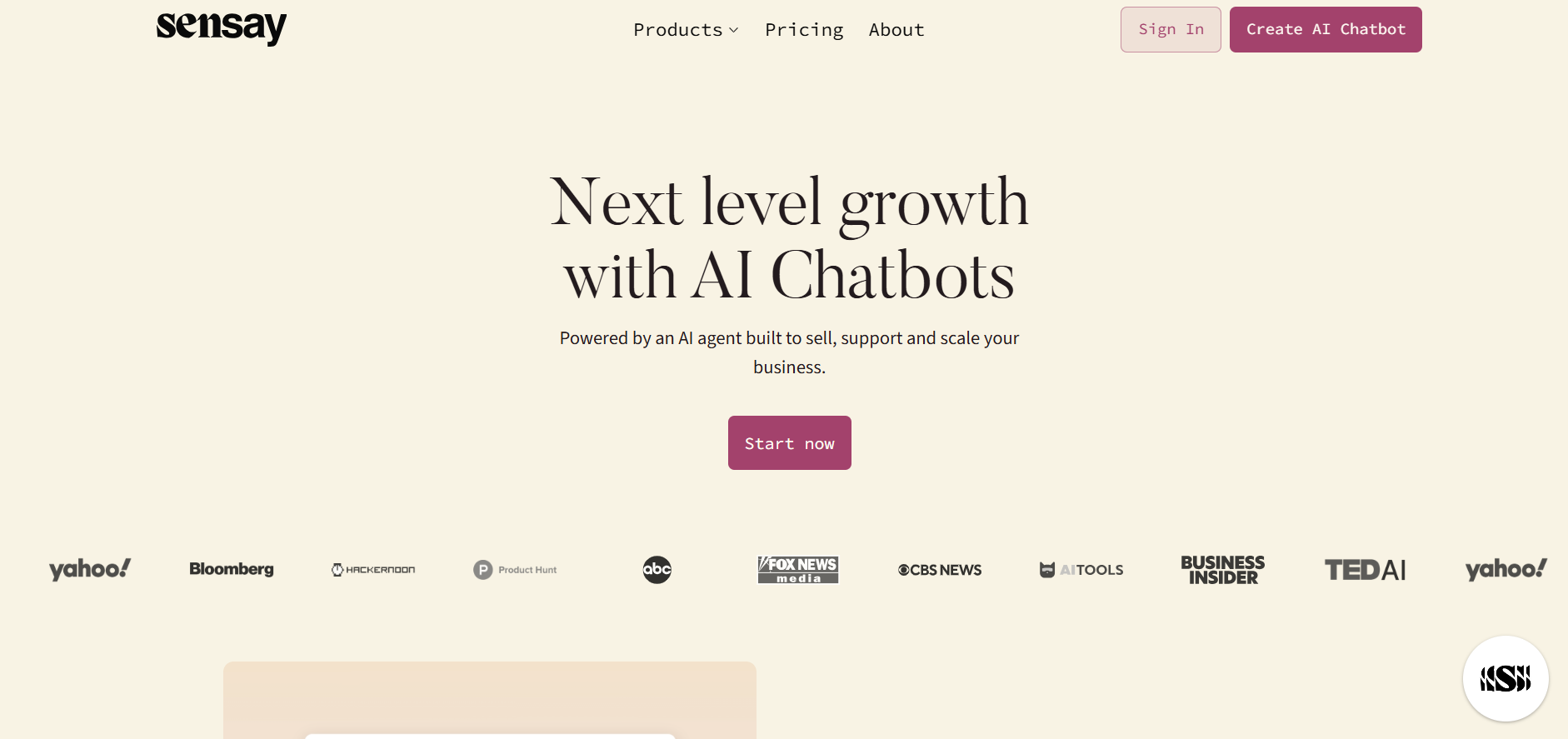The width and height of the screenshot is (1568, 739).
Task: Open the Pricing page
Action: pos(804,30)
